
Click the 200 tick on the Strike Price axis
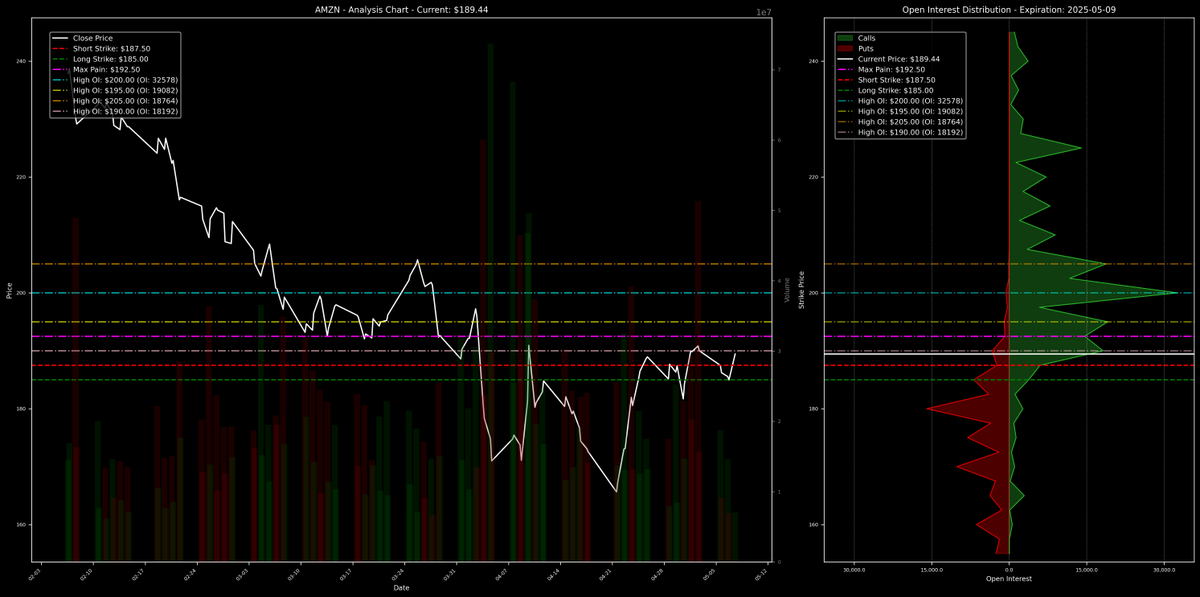click(x=814, y=293)
